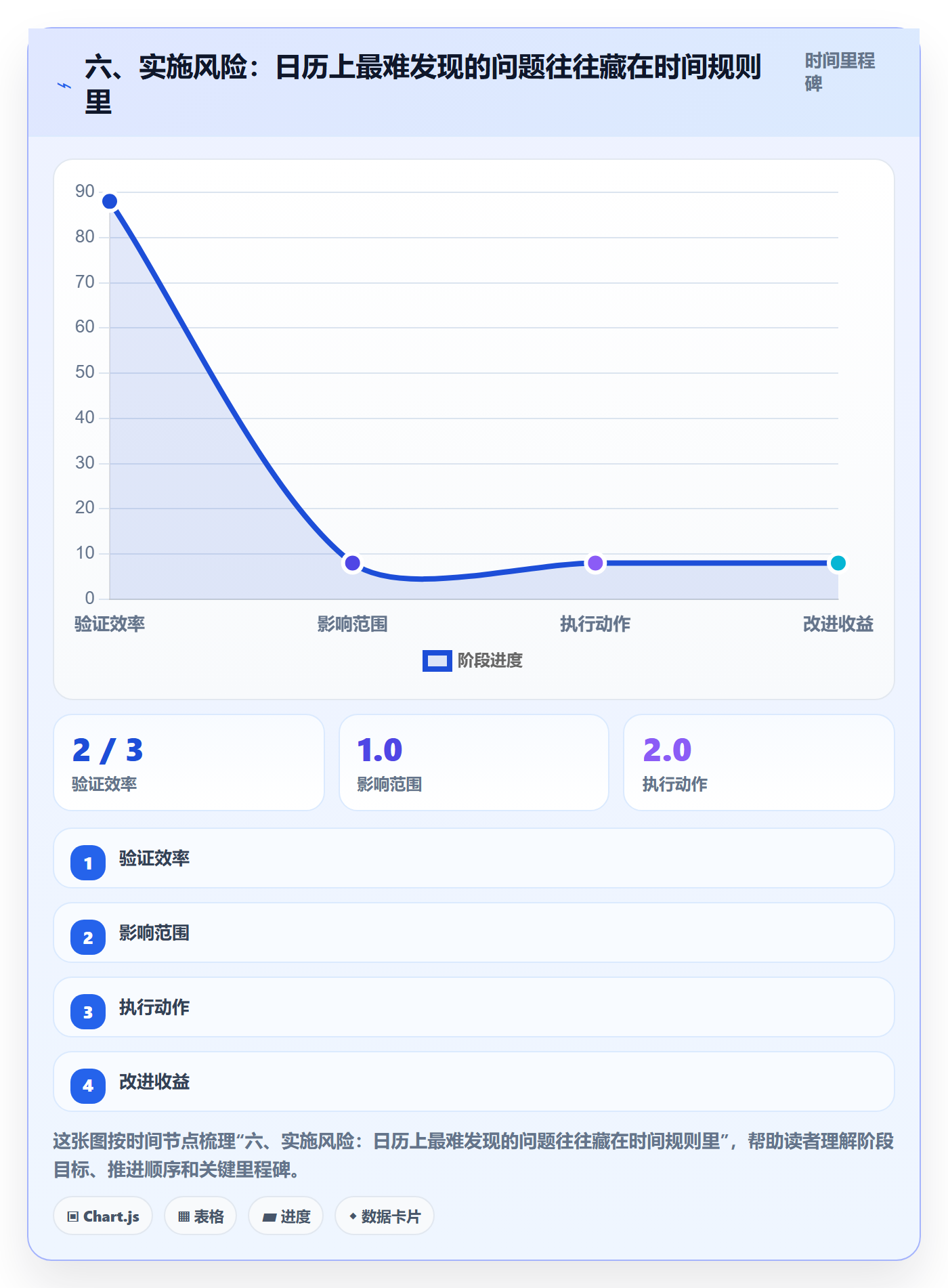Click the lightning bolt icon beside the title
This screenshot has height=1288, width=948.
pyautogui.click(x=64, y=85)
